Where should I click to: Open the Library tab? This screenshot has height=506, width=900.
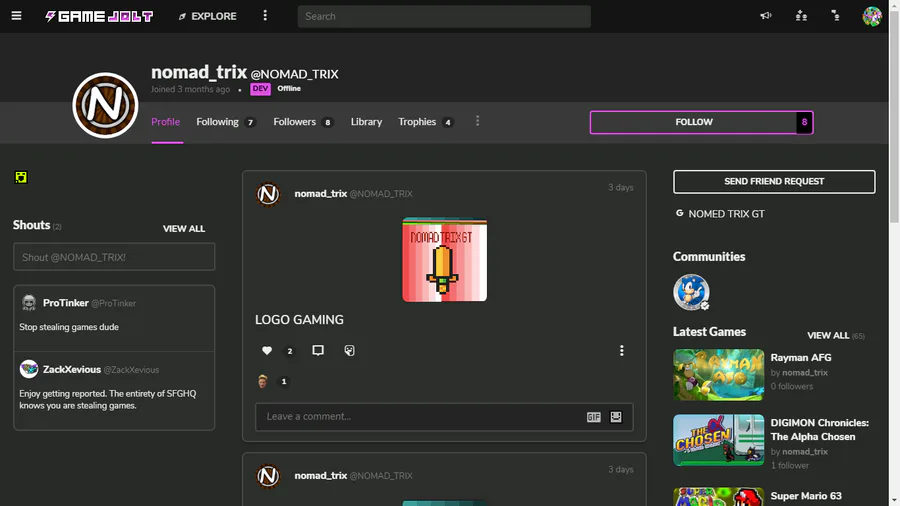[366, 122]
